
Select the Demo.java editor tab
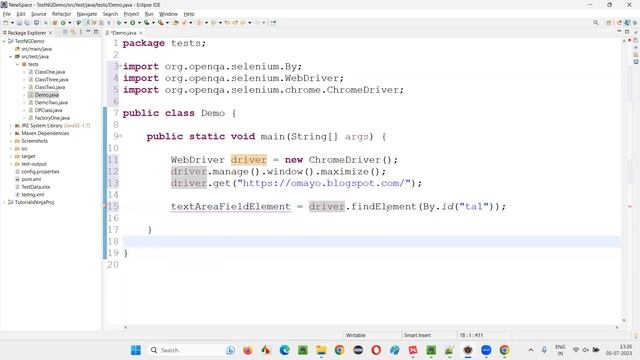coord(123,33)
